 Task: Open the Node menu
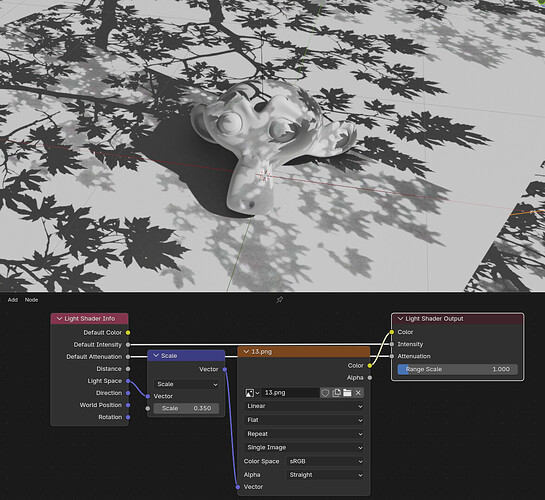coord(31,300)
